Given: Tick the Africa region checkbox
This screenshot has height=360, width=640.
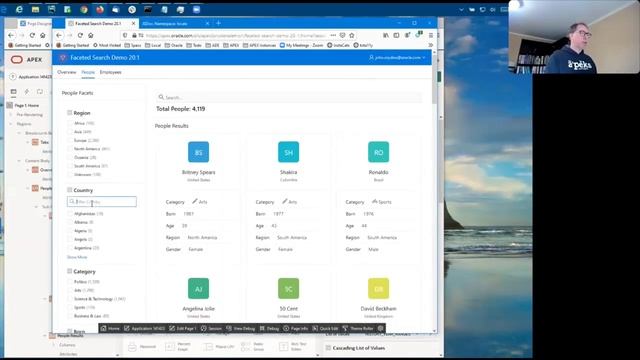Looking at the screenshot, I should (x=70, y=123).
